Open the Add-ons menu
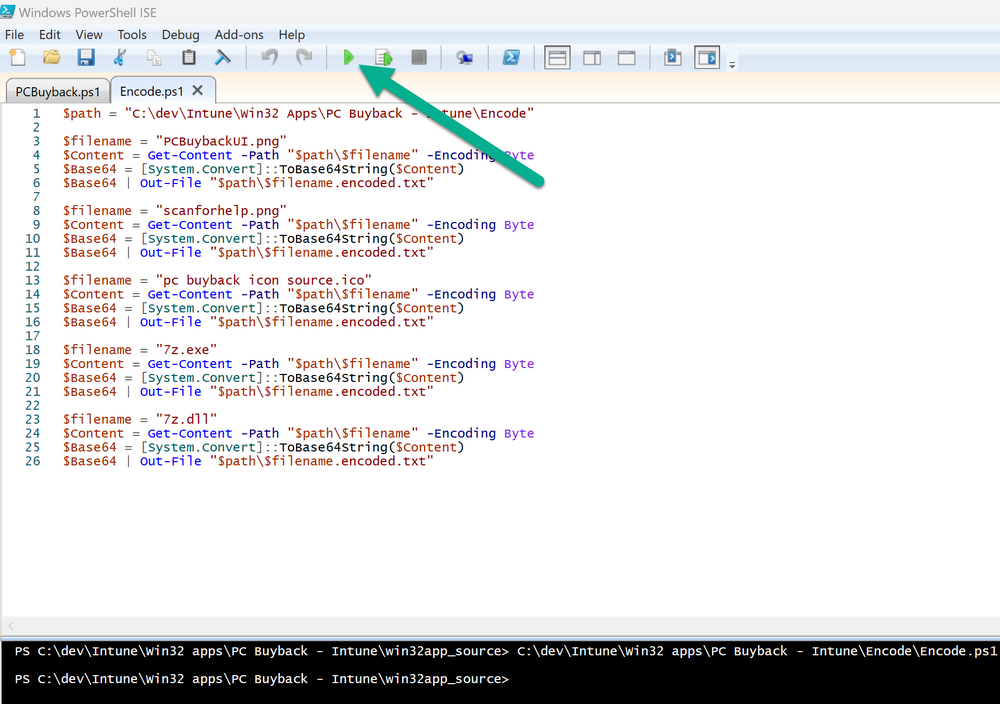The width and height of the screenshot is (1000, 704). 239,34
